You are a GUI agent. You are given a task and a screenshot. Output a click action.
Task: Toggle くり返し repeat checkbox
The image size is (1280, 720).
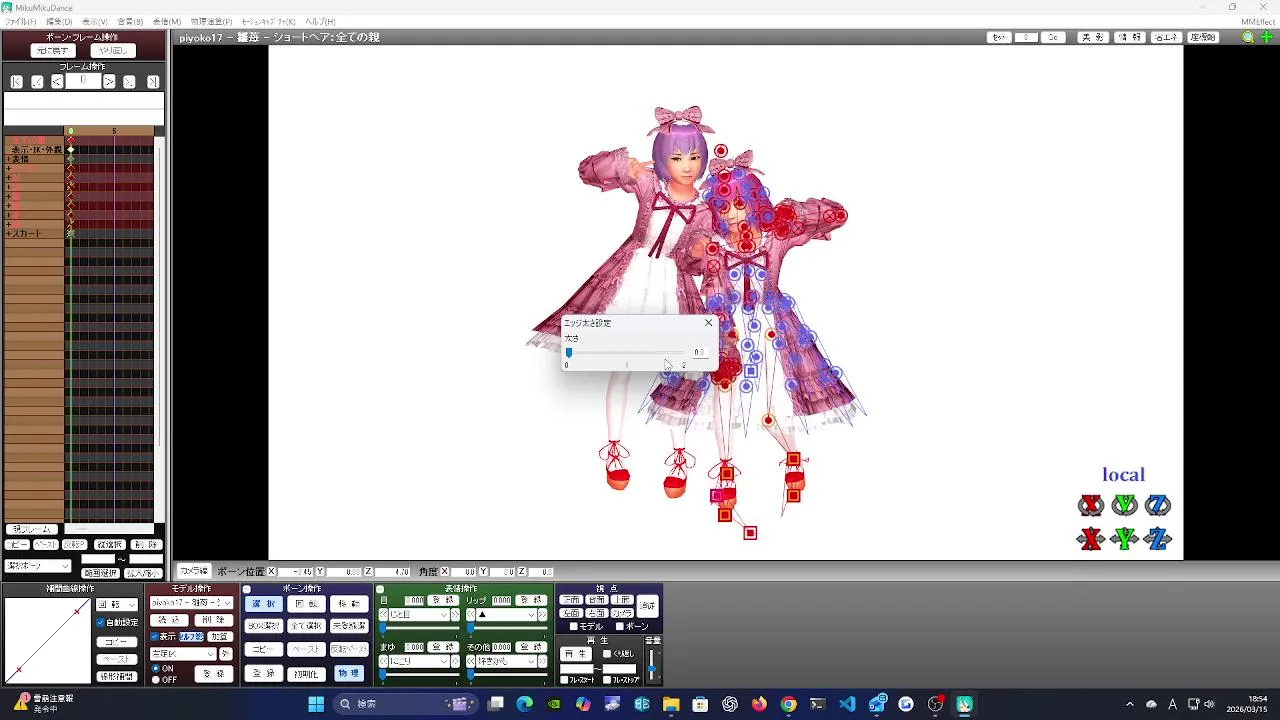[x=607, y=653]
